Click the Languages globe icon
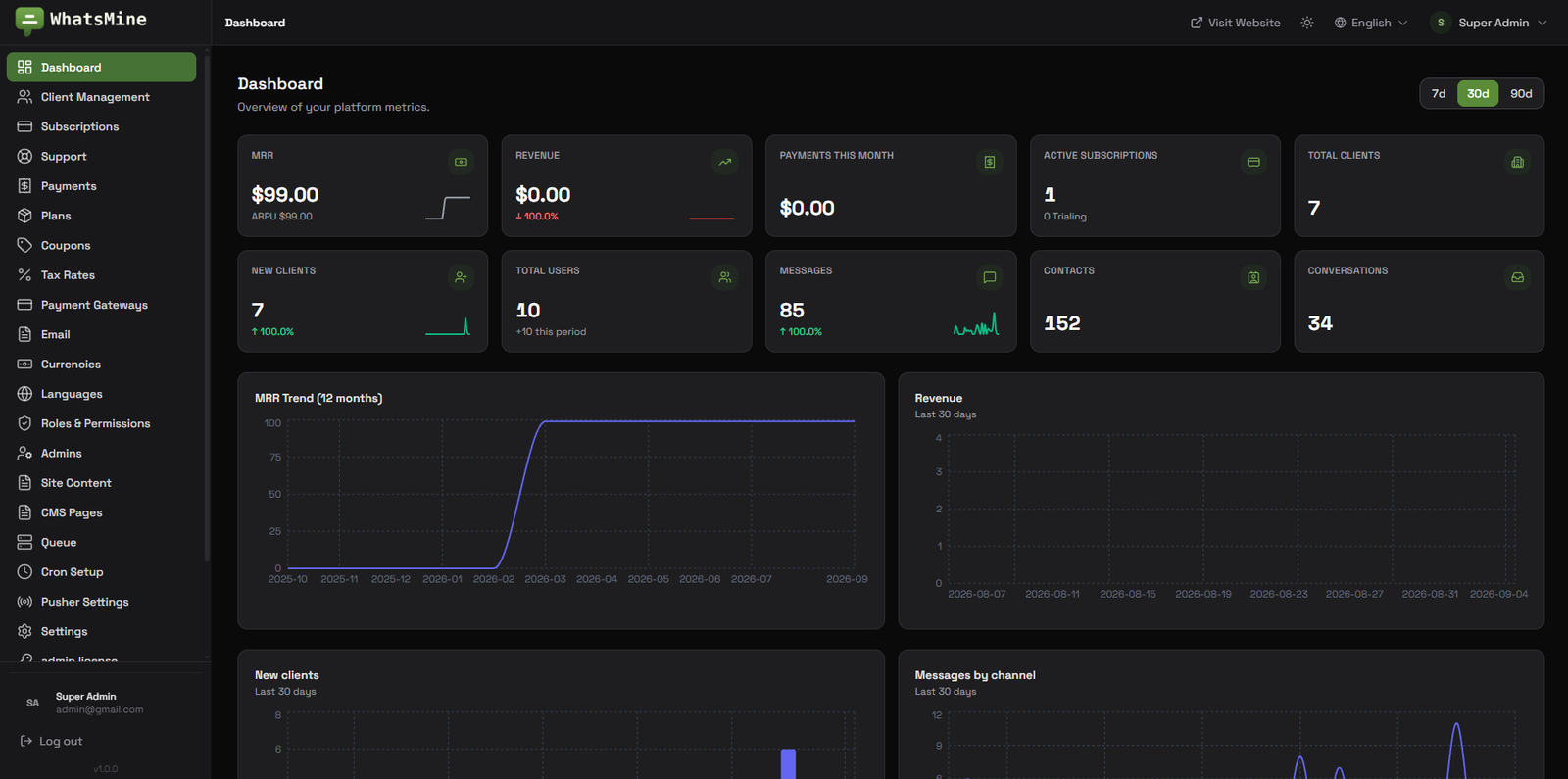1568x779 pixels. pyautogui.click(x=24, y=394)
